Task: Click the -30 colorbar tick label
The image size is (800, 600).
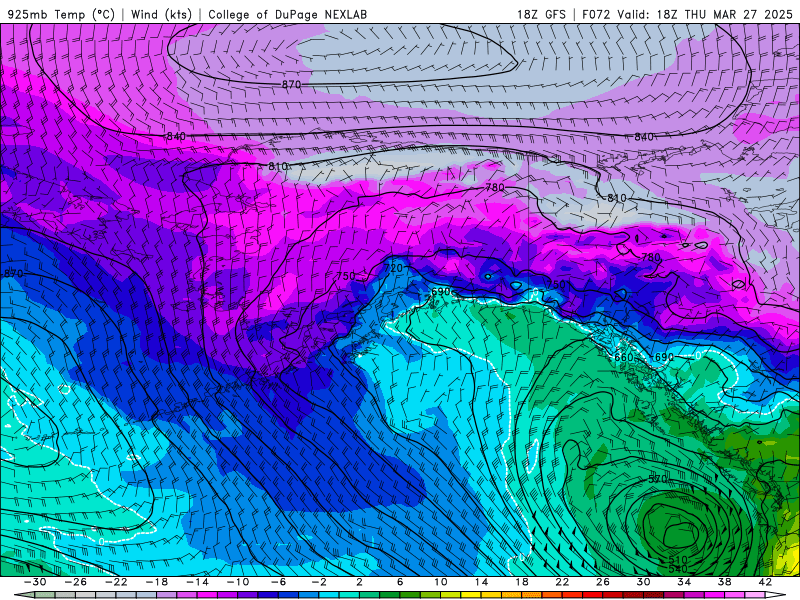Action: click(x=35, y=582)
